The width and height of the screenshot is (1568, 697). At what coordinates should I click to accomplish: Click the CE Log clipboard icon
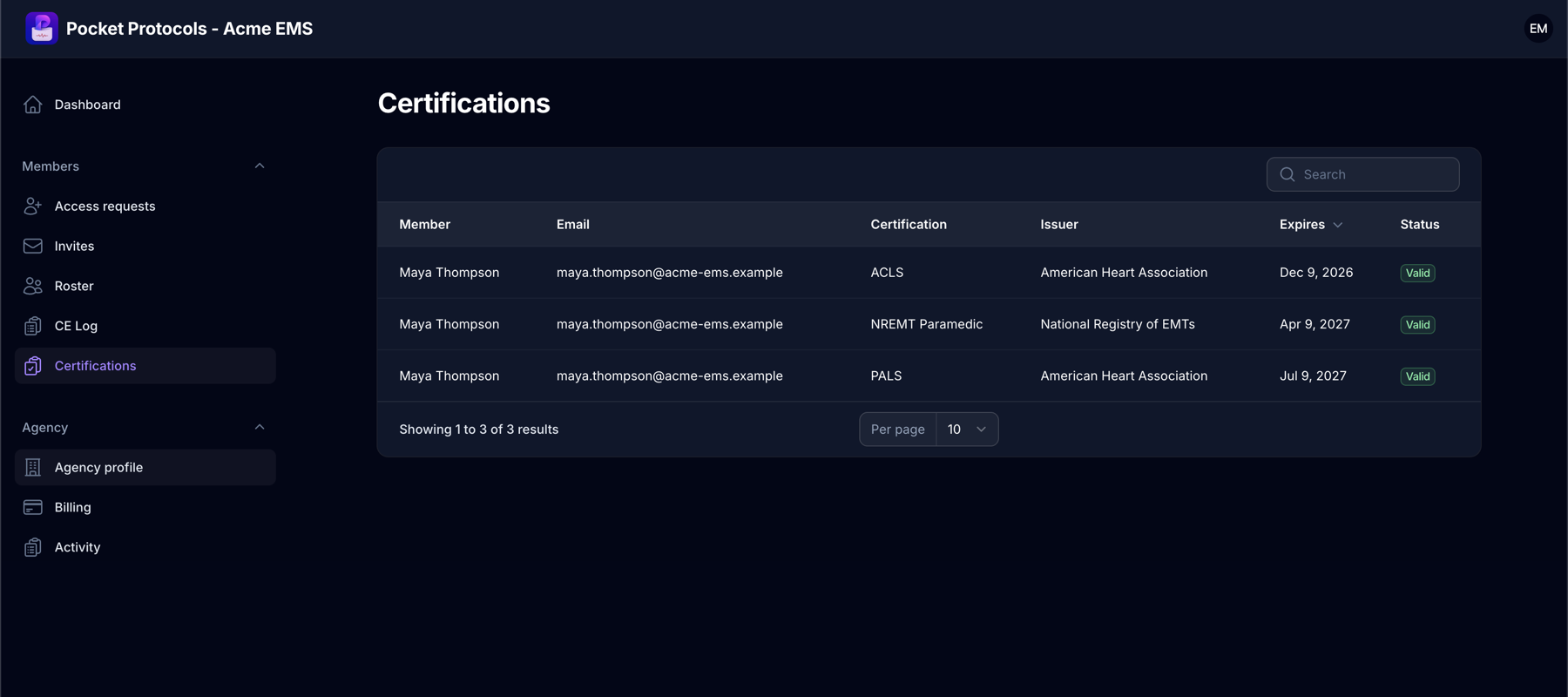[33, 326]
